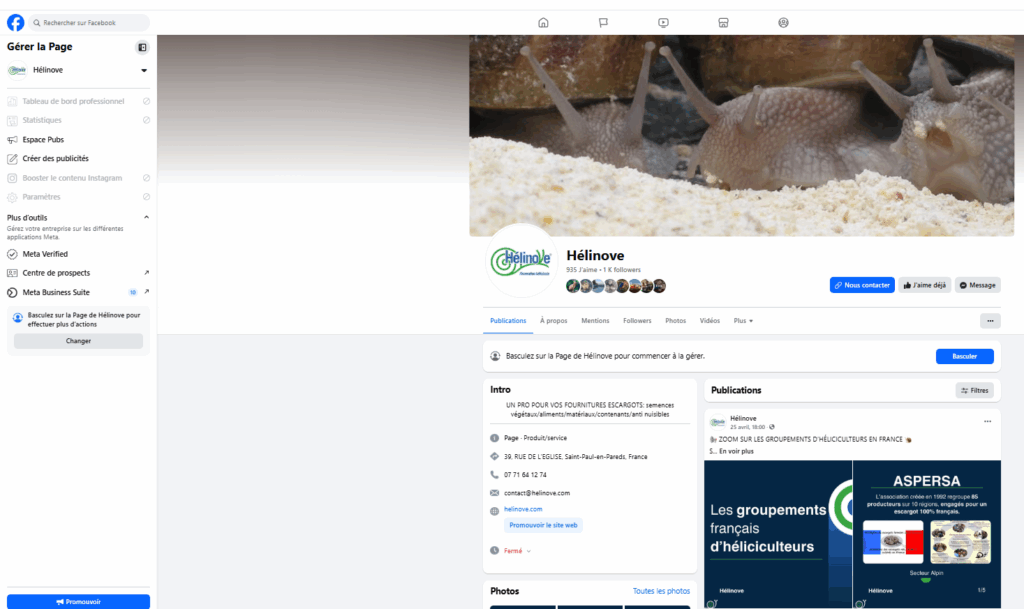
Task: Expand the Plus tab dropdown
Action: [743, 320]
